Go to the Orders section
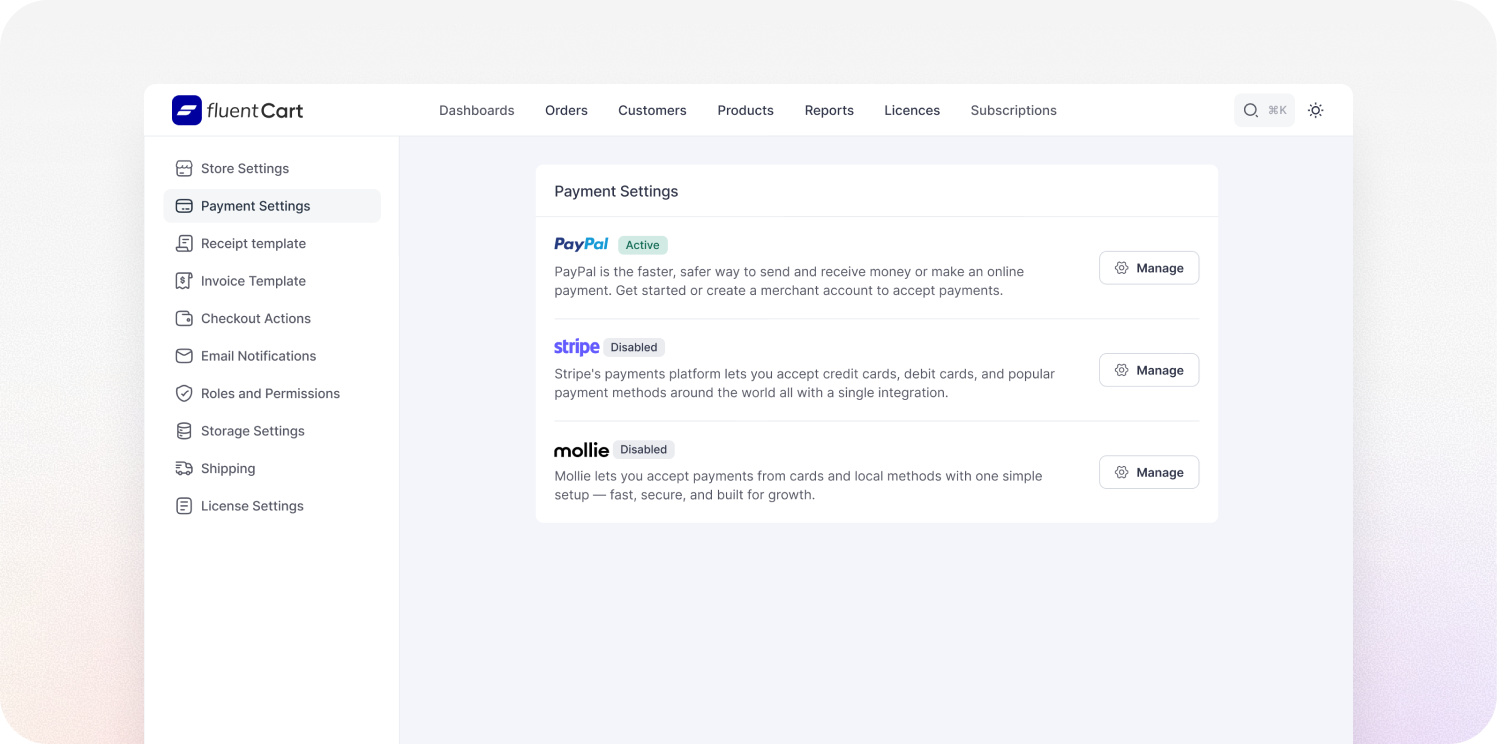1497x744 pixels. click(x=566, y=111)
